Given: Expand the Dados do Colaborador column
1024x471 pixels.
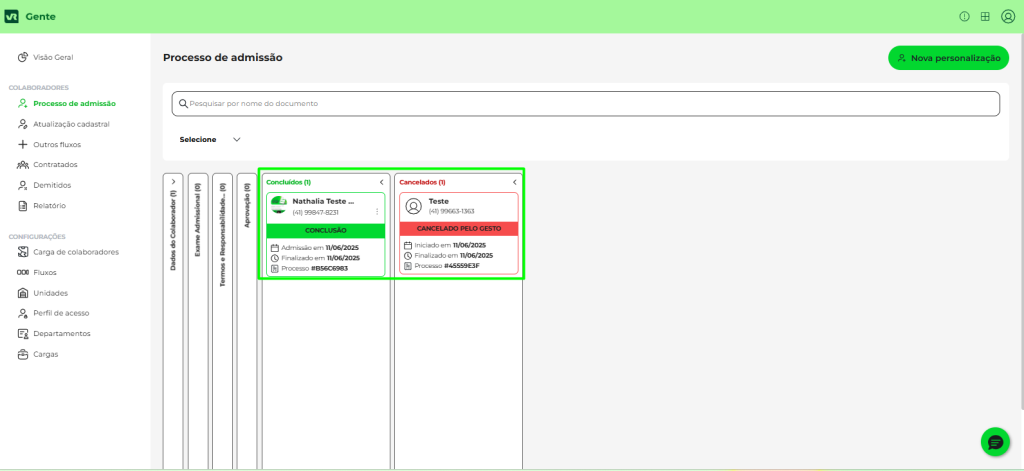Looking at the screenshot, I should click(x=173, y=182).
